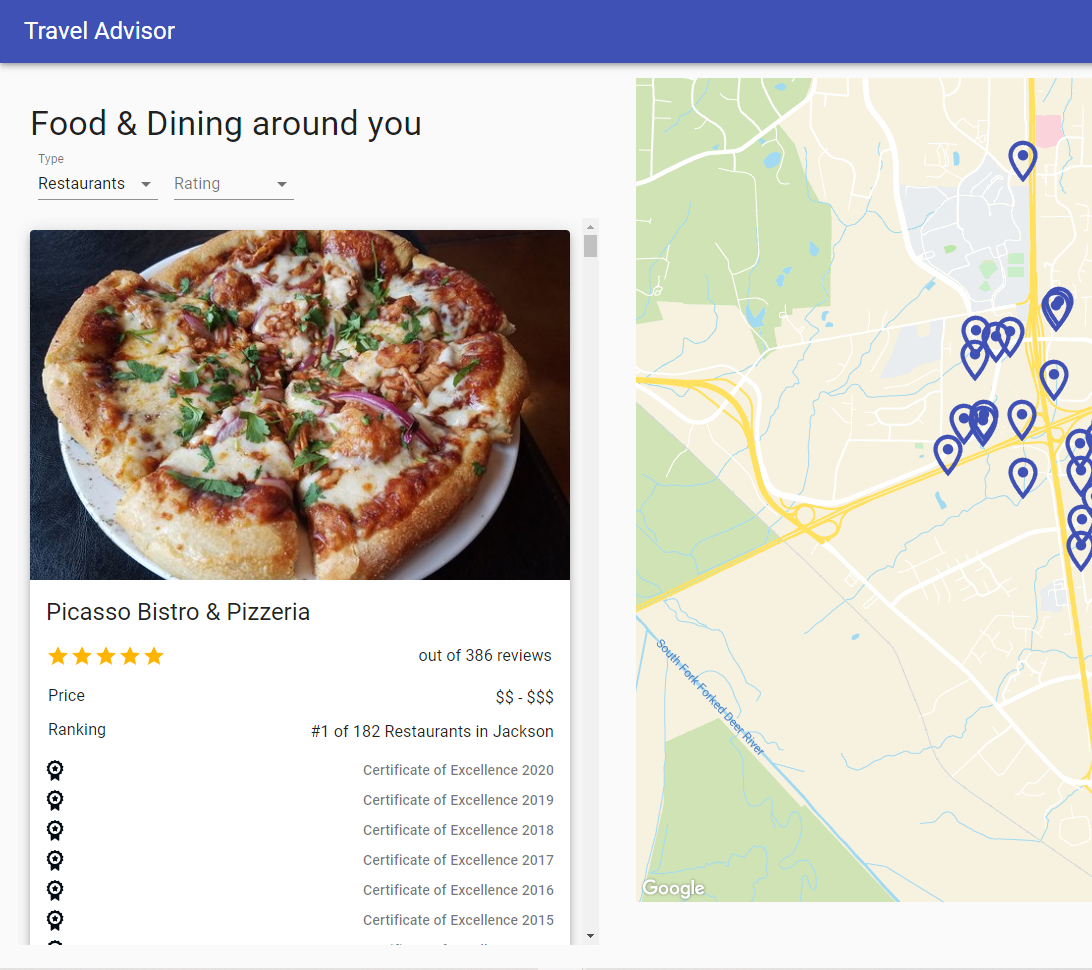Click award icon beside Certificate of Excellence 2015

[55, 920]
